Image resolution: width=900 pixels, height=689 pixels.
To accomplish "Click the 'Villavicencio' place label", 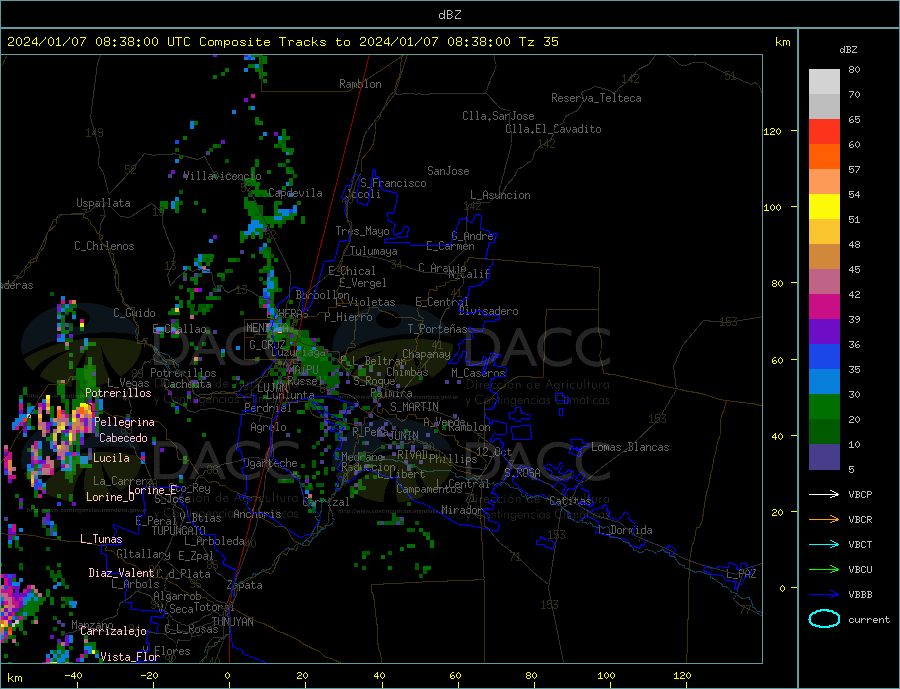I will (x=222, y=176).
